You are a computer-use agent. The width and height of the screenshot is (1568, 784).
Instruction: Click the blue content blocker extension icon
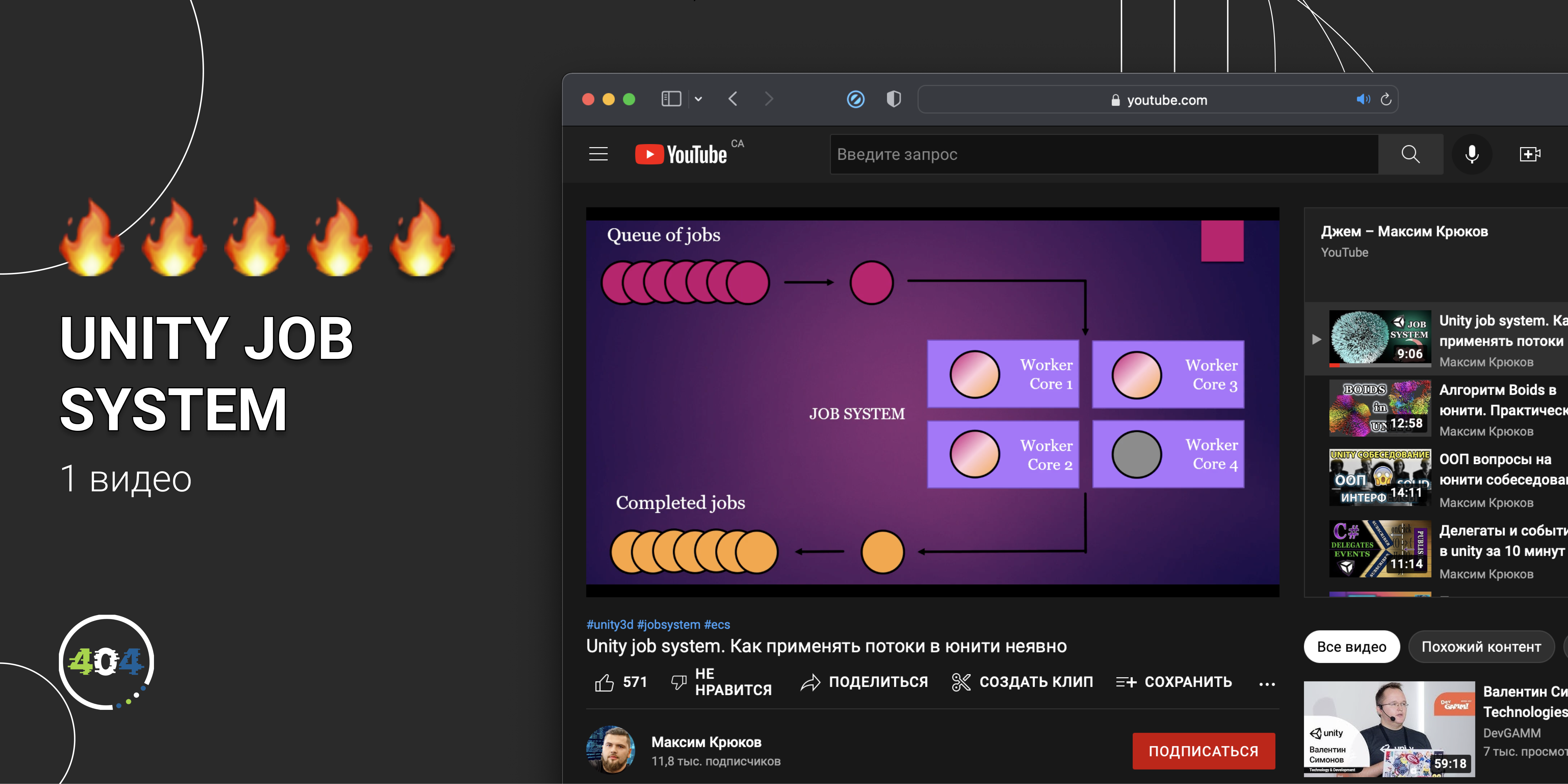(x=855, y=99)
